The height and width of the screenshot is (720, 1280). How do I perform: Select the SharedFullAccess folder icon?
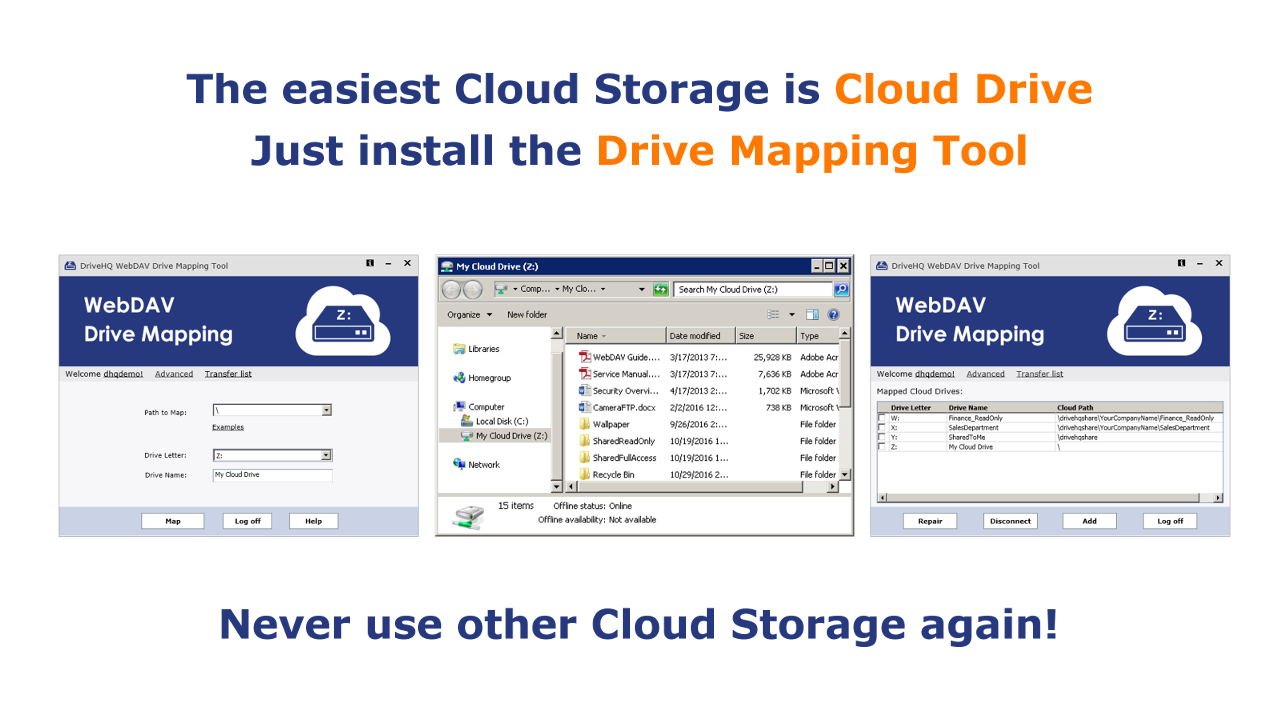point(585,458)
